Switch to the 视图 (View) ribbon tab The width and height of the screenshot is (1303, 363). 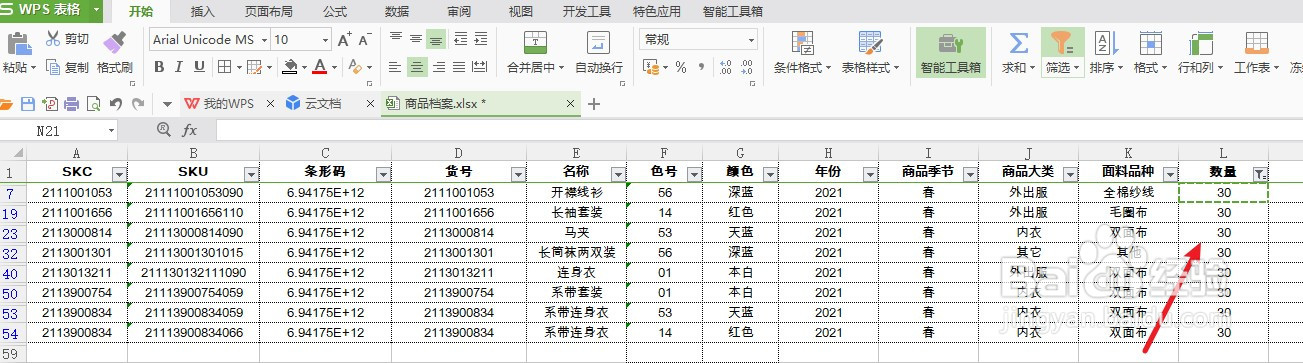click(x=520, y=12)
